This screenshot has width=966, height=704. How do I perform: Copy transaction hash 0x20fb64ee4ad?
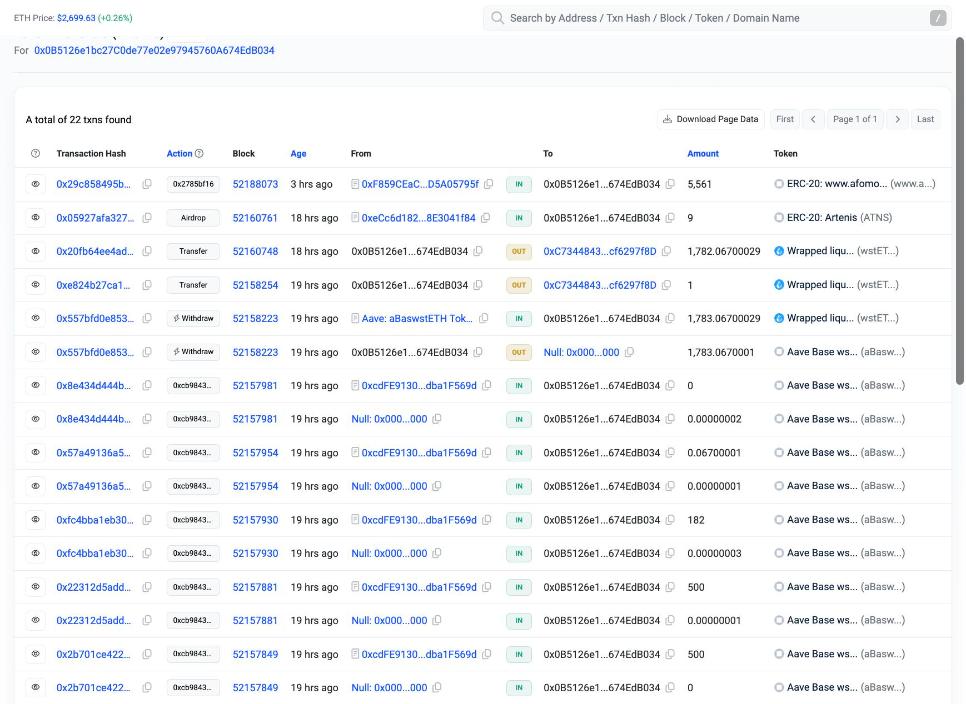pyautogui.click(x=147, y=251)
